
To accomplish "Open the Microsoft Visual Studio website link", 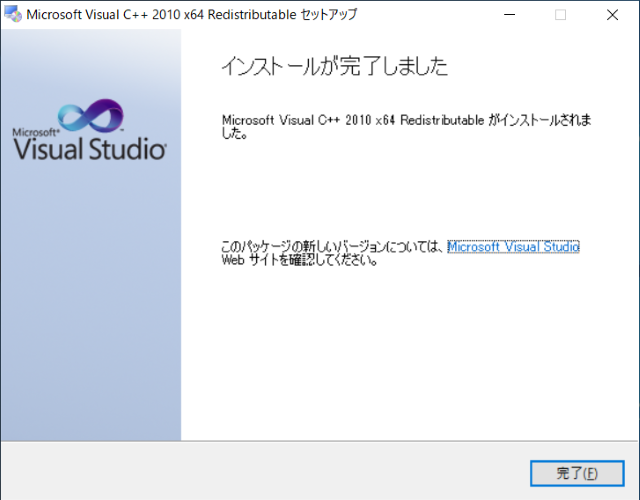I will pos(513,247).
